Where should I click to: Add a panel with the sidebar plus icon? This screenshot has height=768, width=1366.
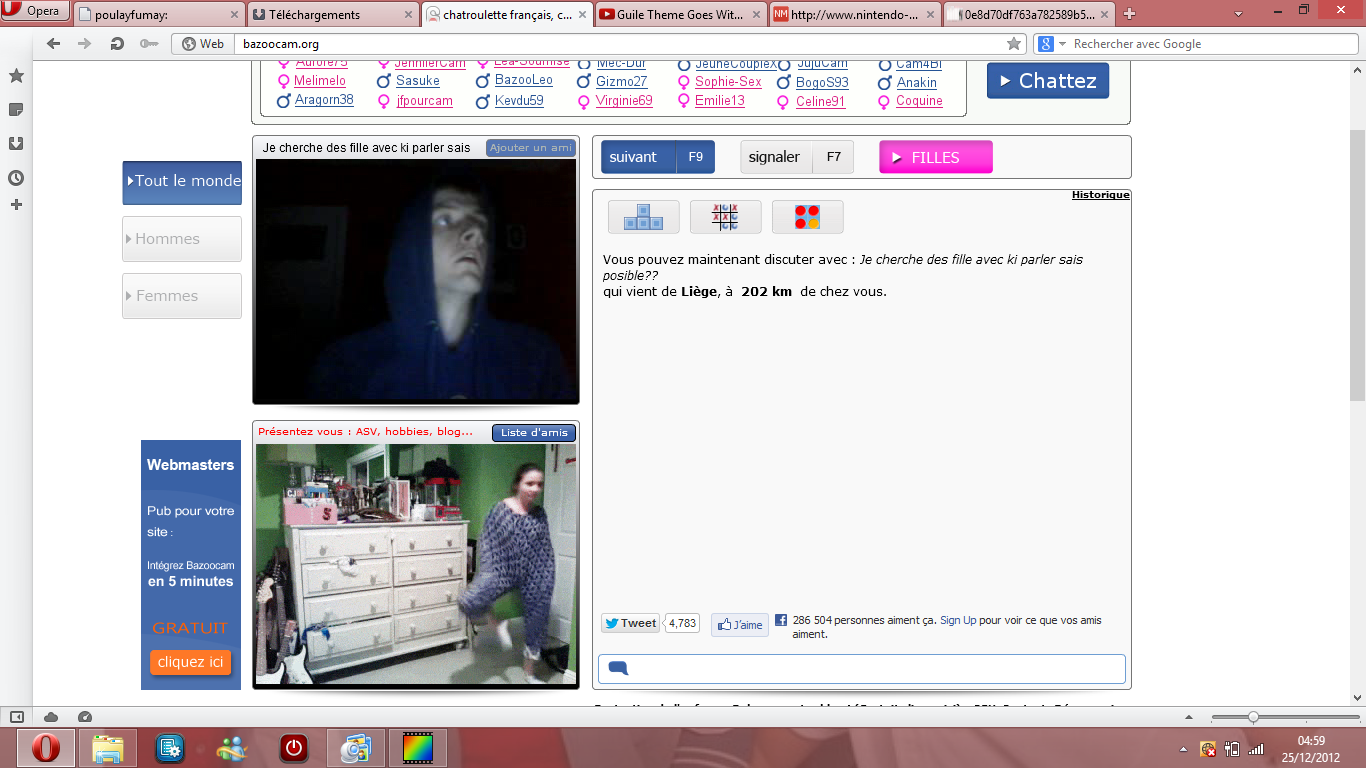click(x=16, y=204)
